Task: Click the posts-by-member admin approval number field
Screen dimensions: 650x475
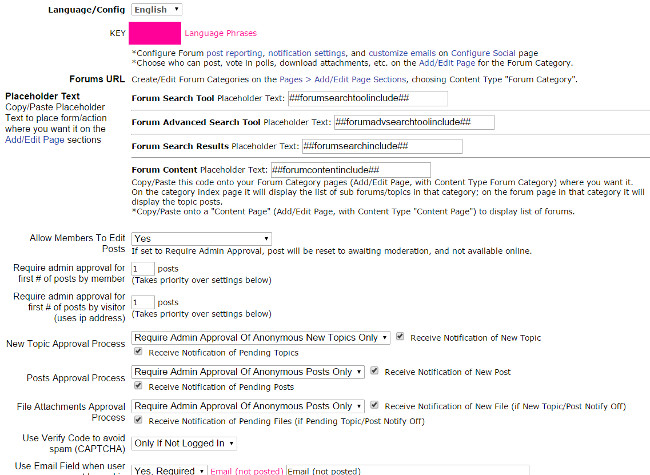Action: coord(143,269)
